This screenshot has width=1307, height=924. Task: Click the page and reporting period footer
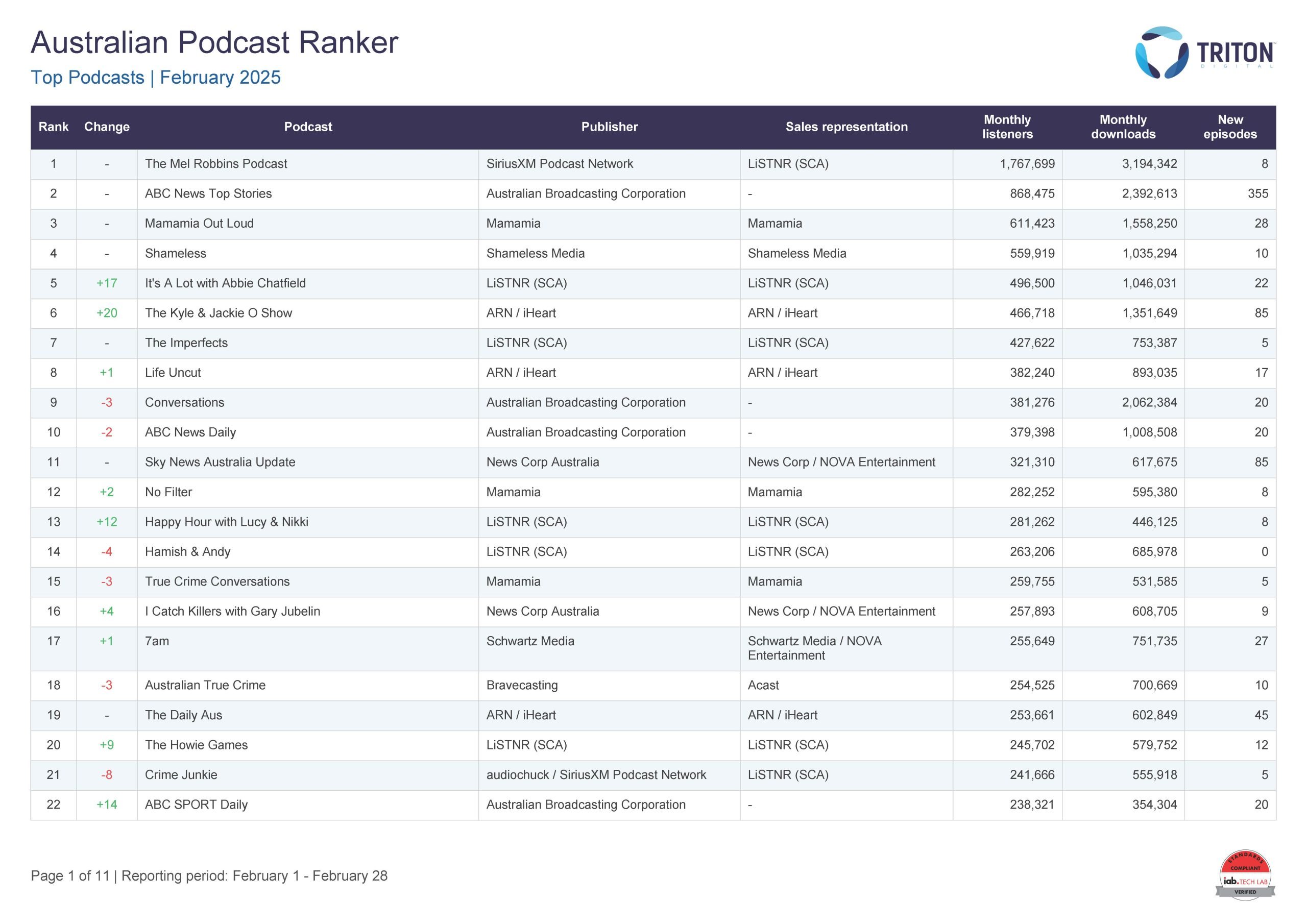pyautogui.click(x=209, y=876)
